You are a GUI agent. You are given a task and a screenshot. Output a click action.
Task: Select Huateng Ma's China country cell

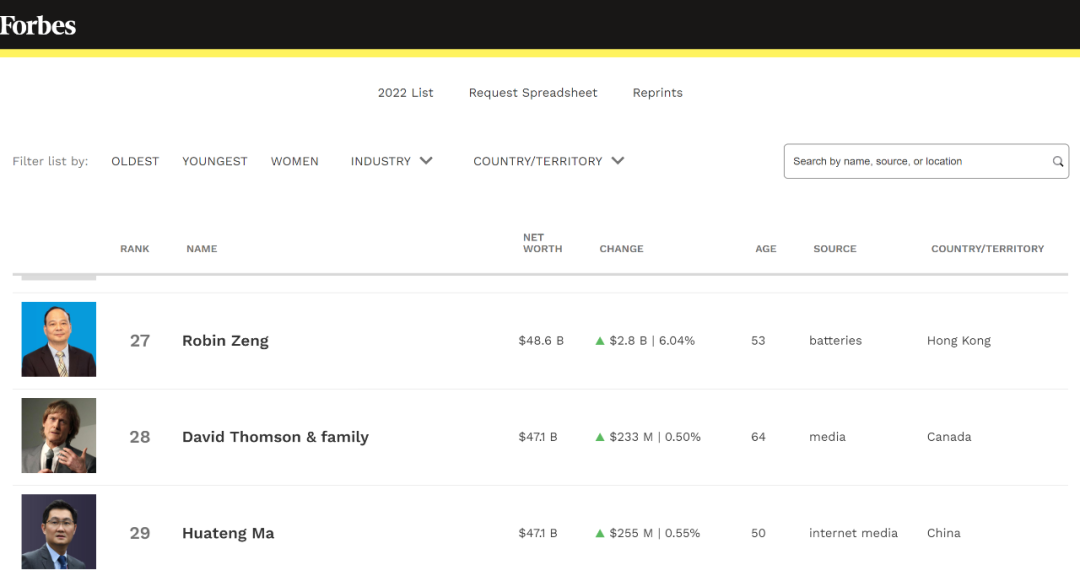tap(944, 534)
